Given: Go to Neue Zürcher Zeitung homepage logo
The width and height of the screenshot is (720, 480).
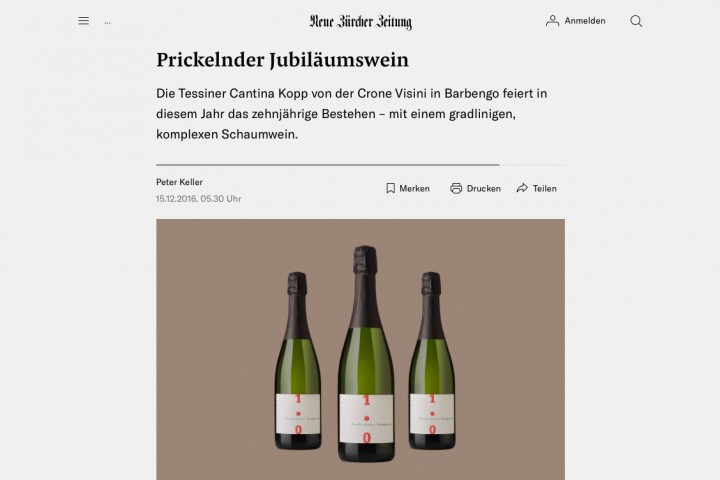Looking at the screenshot, I should click(360, 22).
